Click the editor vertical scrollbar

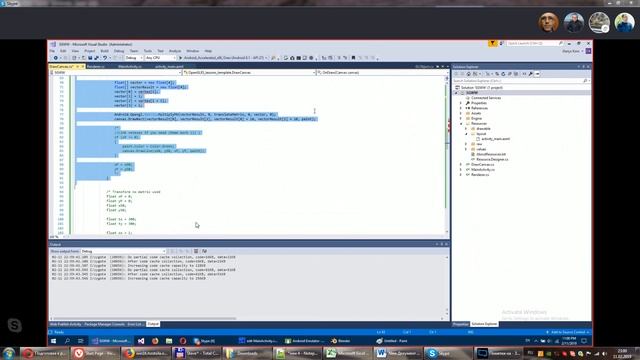pyautogui.click(x=447, y=155)
